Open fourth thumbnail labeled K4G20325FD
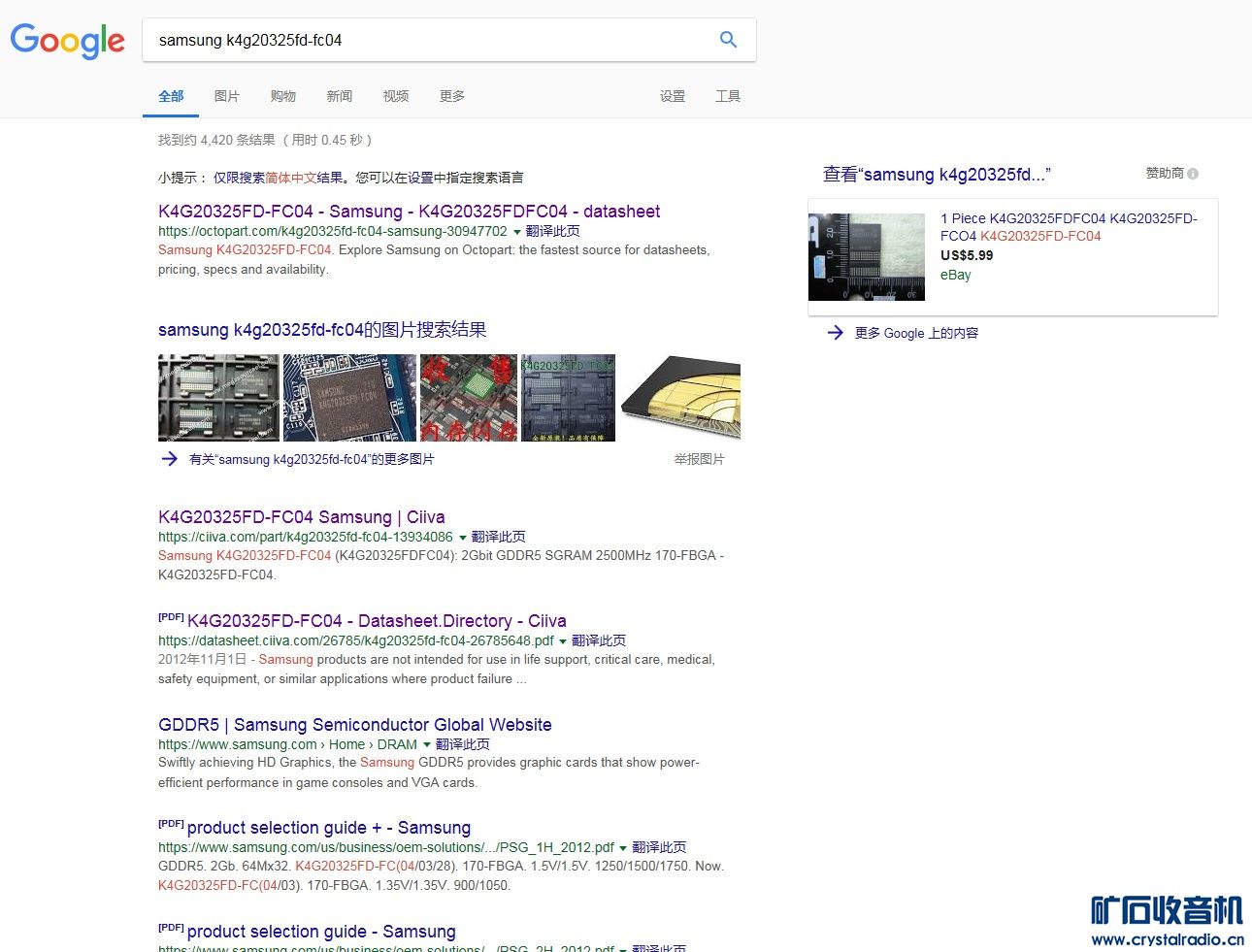 569,398
